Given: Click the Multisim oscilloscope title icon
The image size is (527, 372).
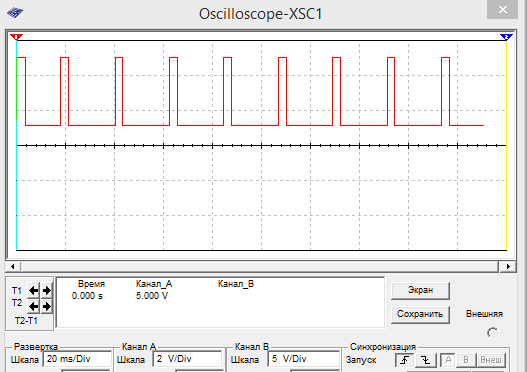Looking at the screenshot, I should click(x=15, y=13).
